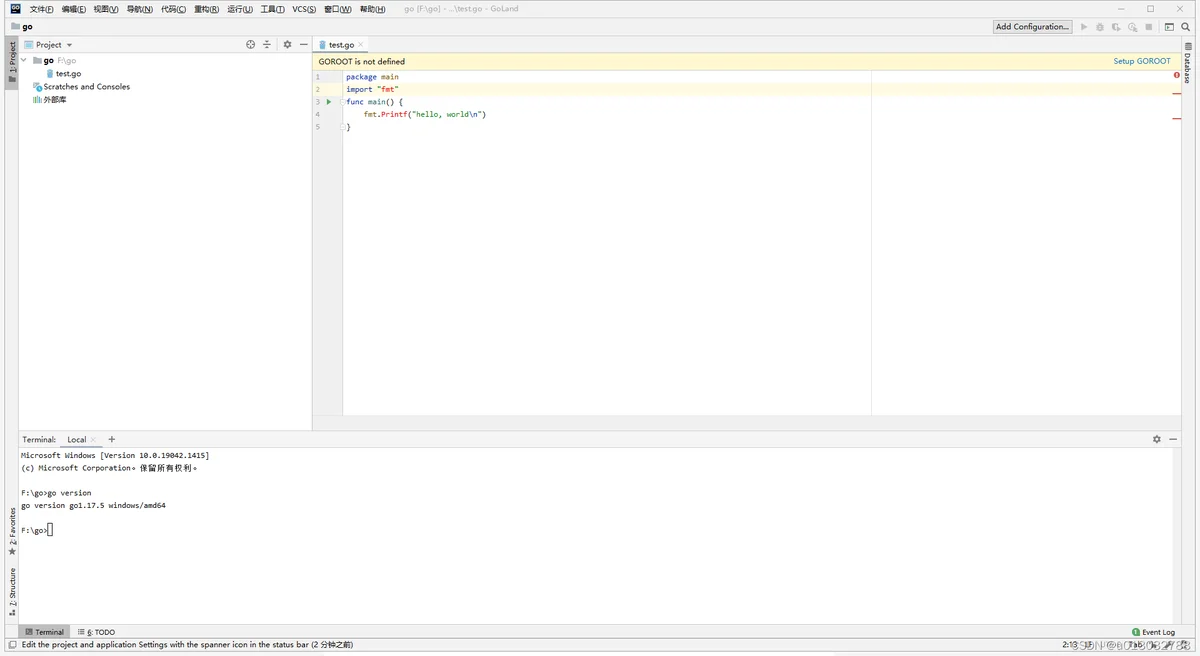
Task: Switch to the test.go editor tab
Action: [341, 45]
